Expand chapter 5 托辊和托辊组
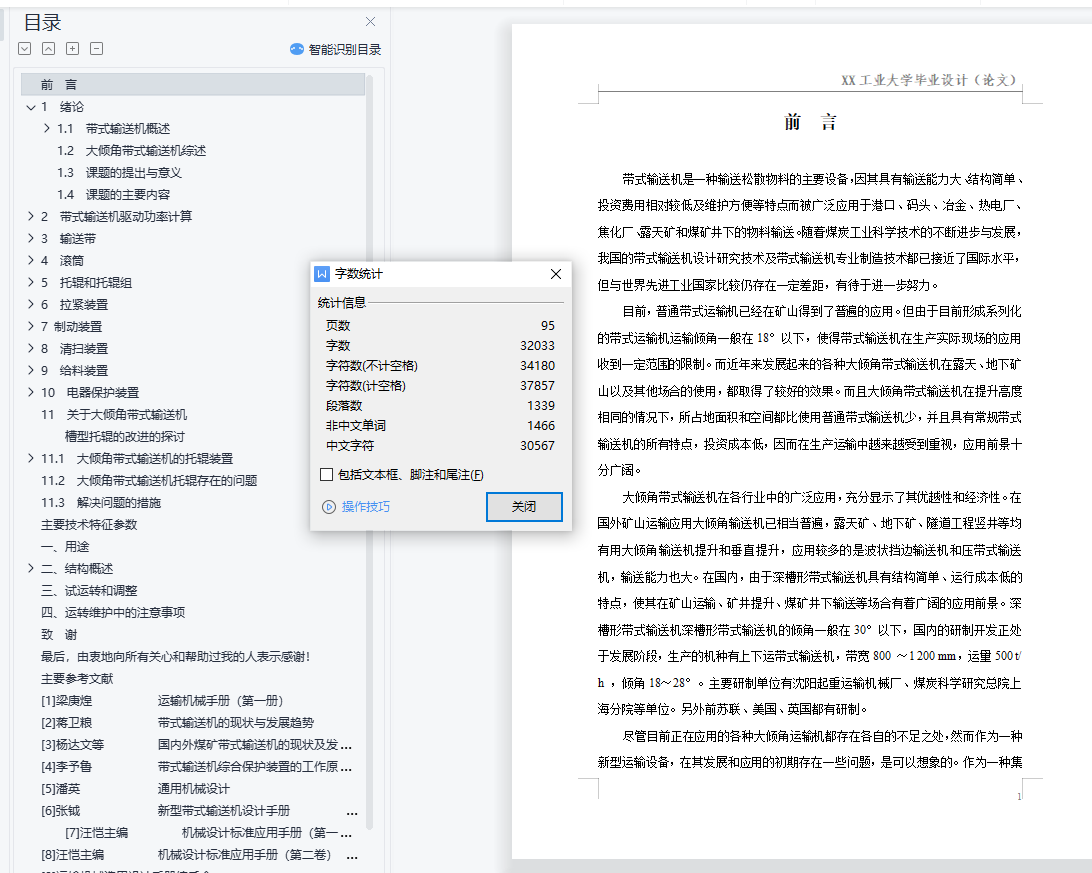 pos(31,283)
